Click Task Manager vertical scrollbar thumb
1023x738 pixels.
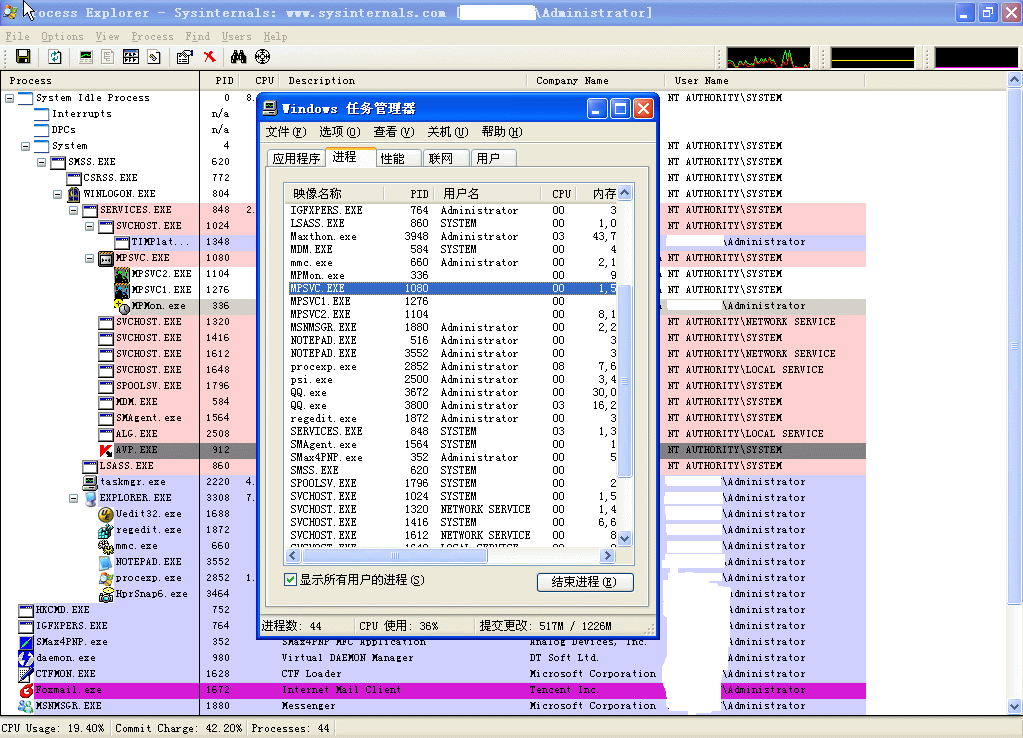(x=624, y=381)
